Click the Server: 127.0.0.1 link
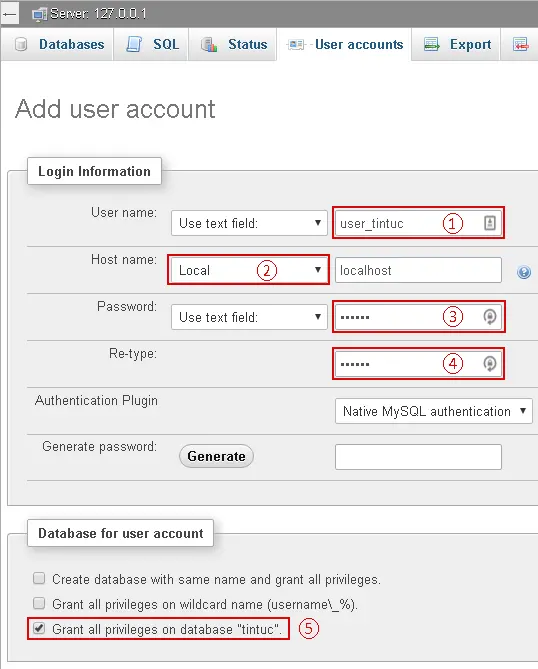 [x=98, y=14]
